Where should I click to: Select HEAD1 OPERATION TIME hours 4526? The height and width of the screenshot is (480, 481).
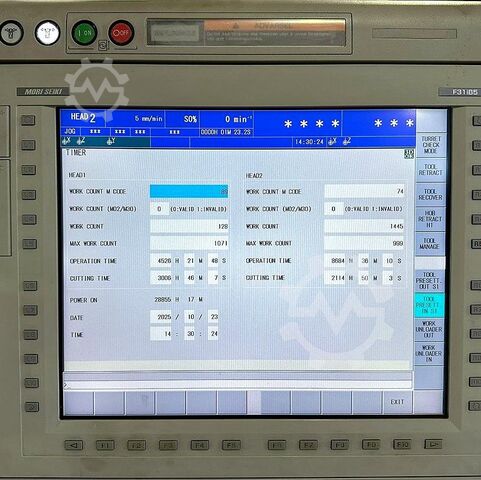[x=161, y=261]
